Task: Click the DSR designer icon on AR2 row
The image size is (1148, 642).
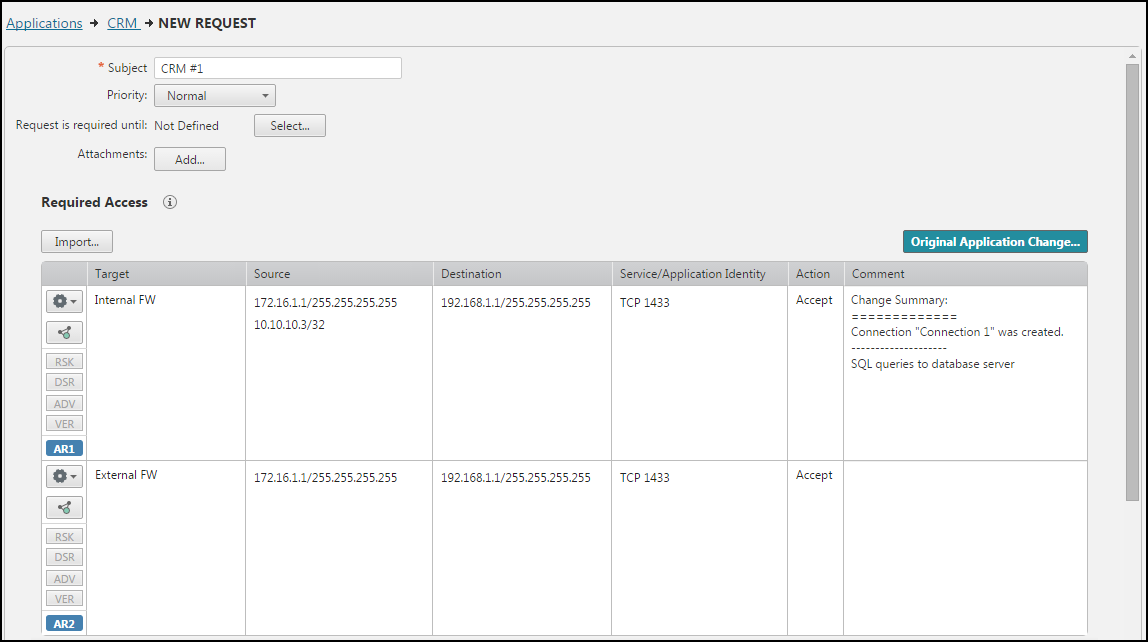Action: pyautogui.click(x=63, y=557)
